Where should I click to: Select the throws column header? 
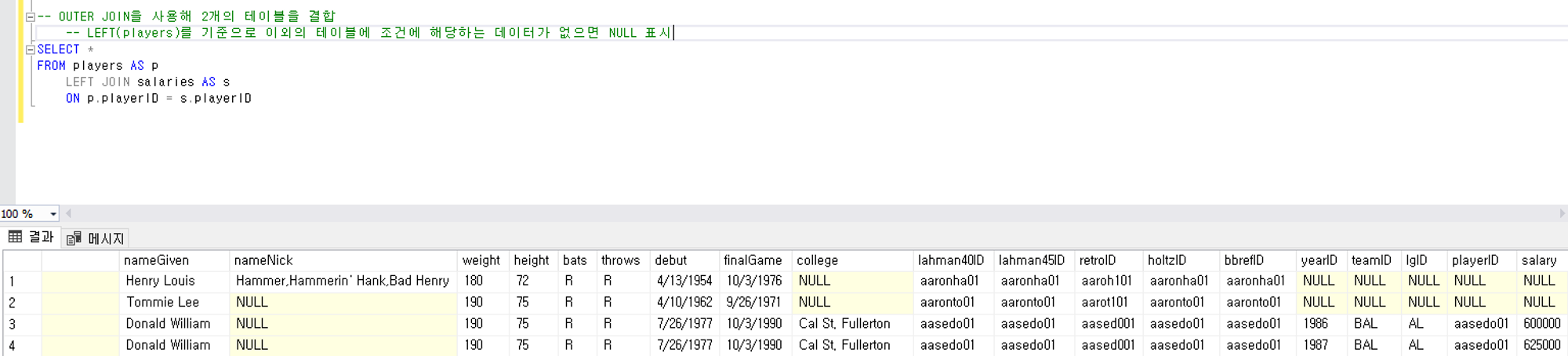[x=622, y=260]
